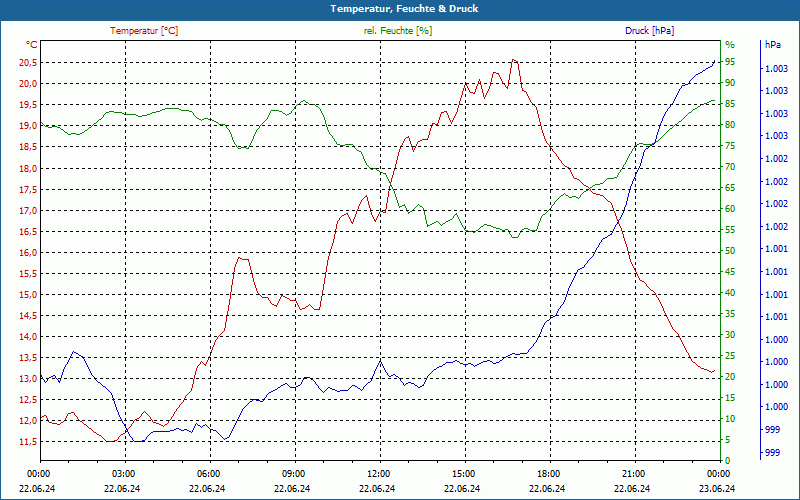Click the 20,5 temperature axis tick

(x=28, y=62)
